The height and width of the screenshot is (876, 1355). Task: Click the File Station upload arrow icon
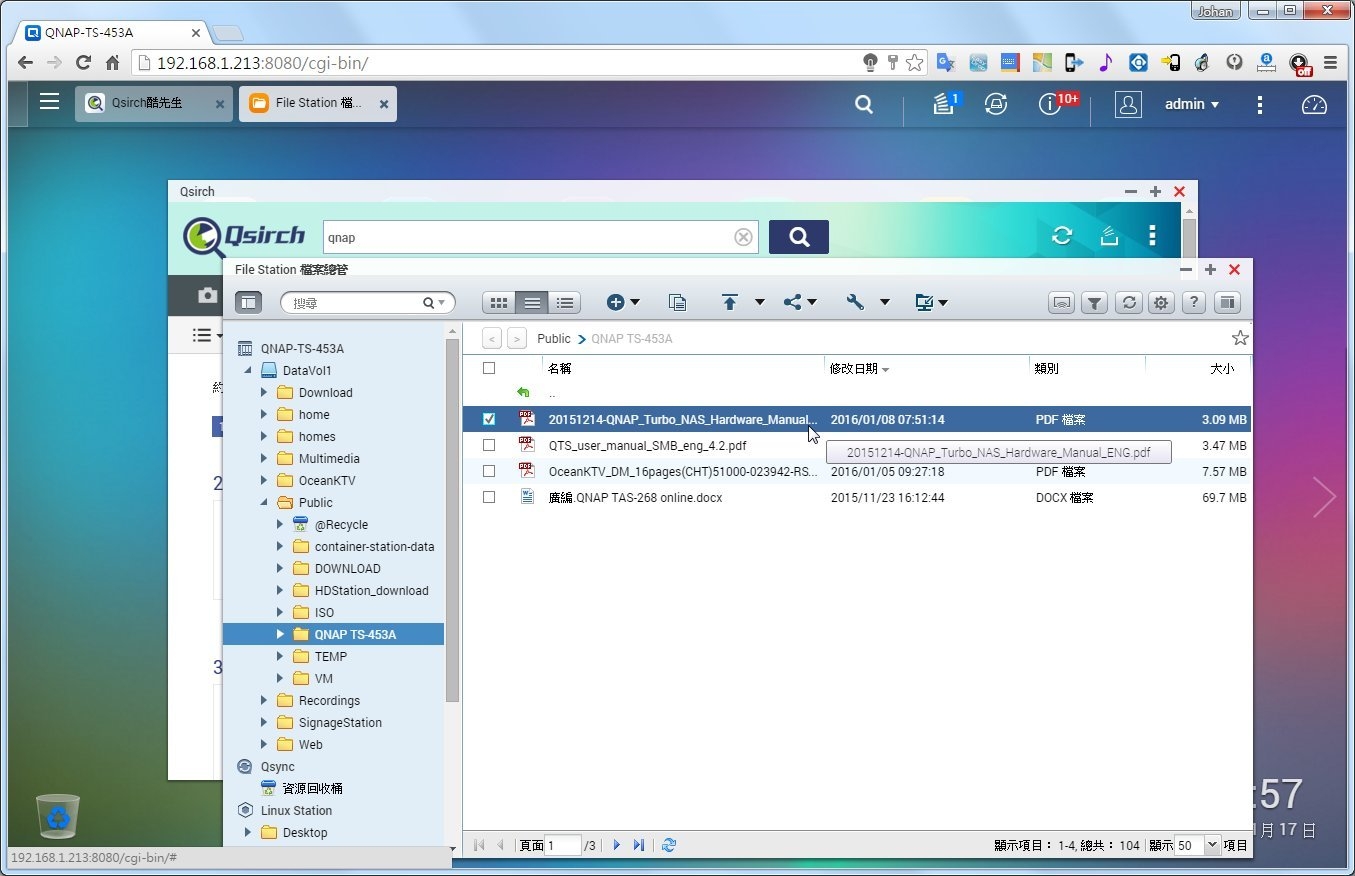pos(730,302)
